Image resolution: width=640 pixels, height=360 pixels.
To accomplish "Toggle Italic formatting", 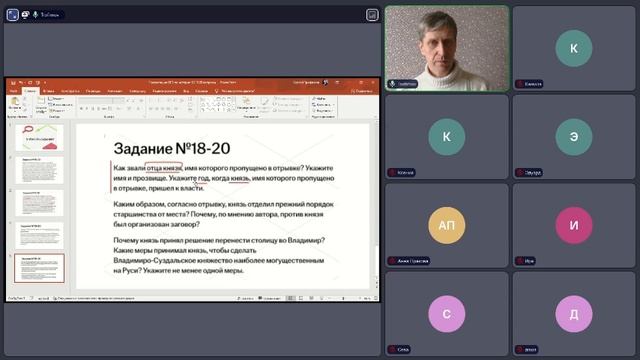I will pyautogui.click(x=87, y=109).
